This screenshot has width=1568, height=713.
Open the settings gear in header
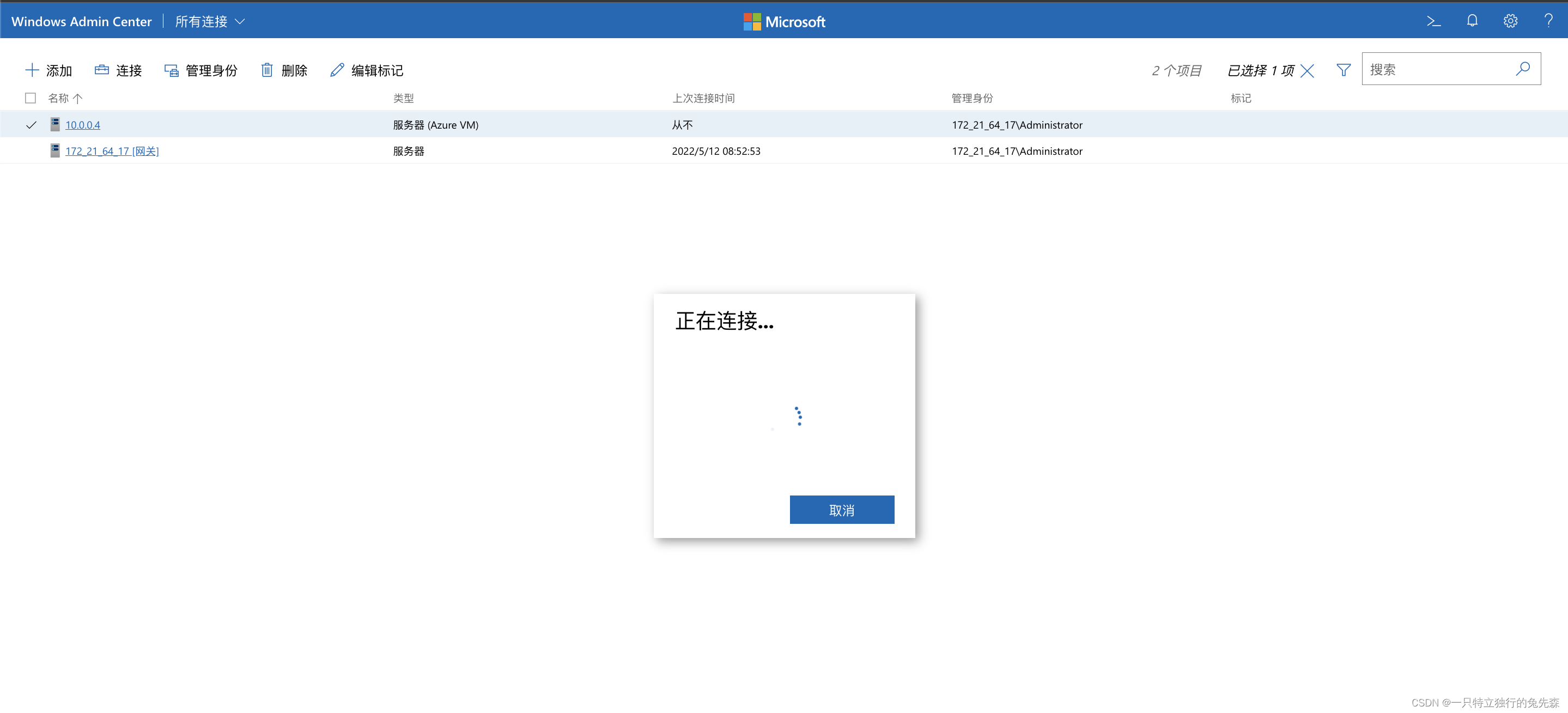[x=1510, y=21]
